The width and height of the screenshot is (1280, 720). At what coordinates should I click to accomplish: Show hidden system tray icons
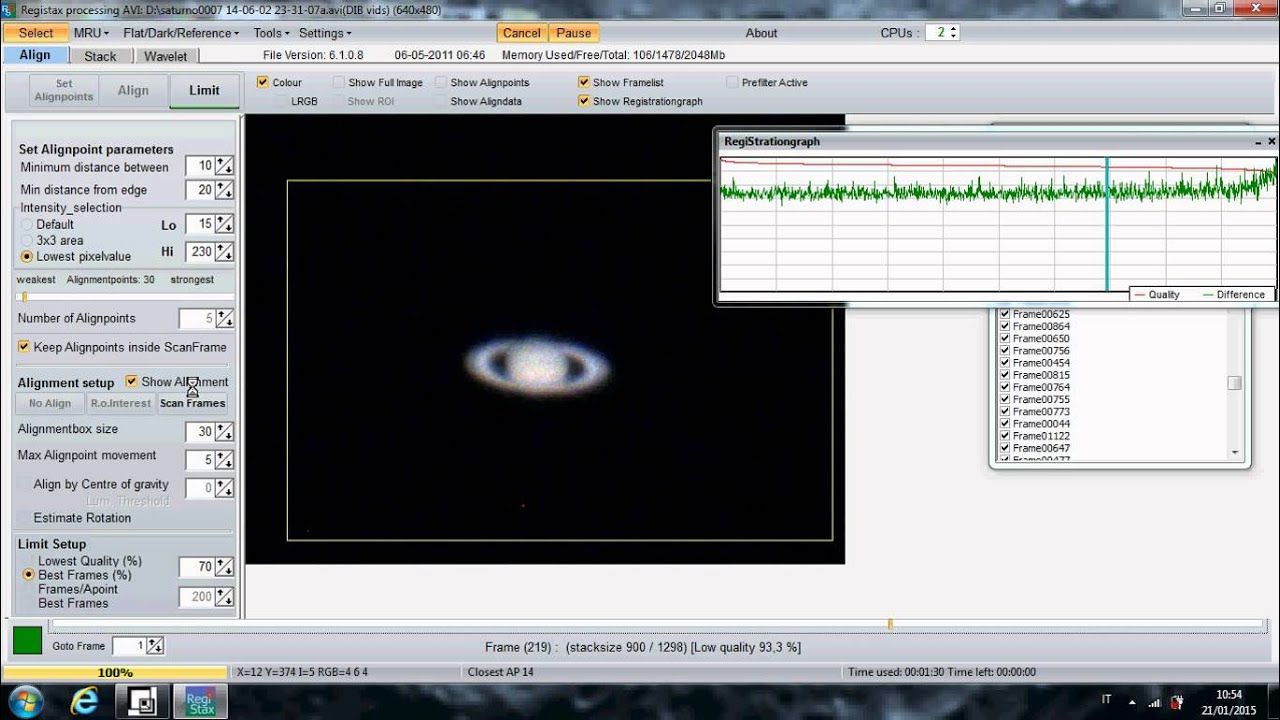pos(1133,701)
